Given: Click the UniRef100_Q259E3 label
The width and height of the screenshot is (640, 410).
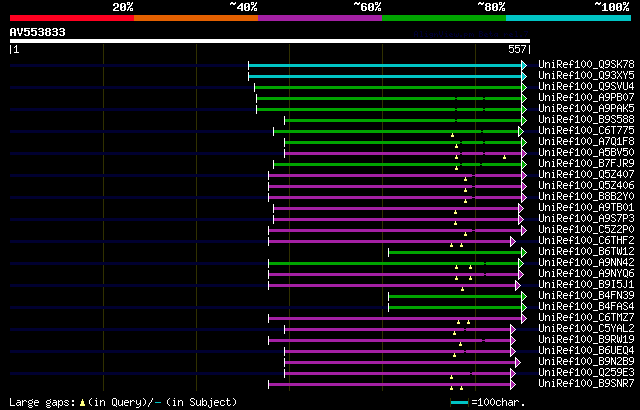Looking at the screenshot, I should pyautogui.click(x=586, y=373).
